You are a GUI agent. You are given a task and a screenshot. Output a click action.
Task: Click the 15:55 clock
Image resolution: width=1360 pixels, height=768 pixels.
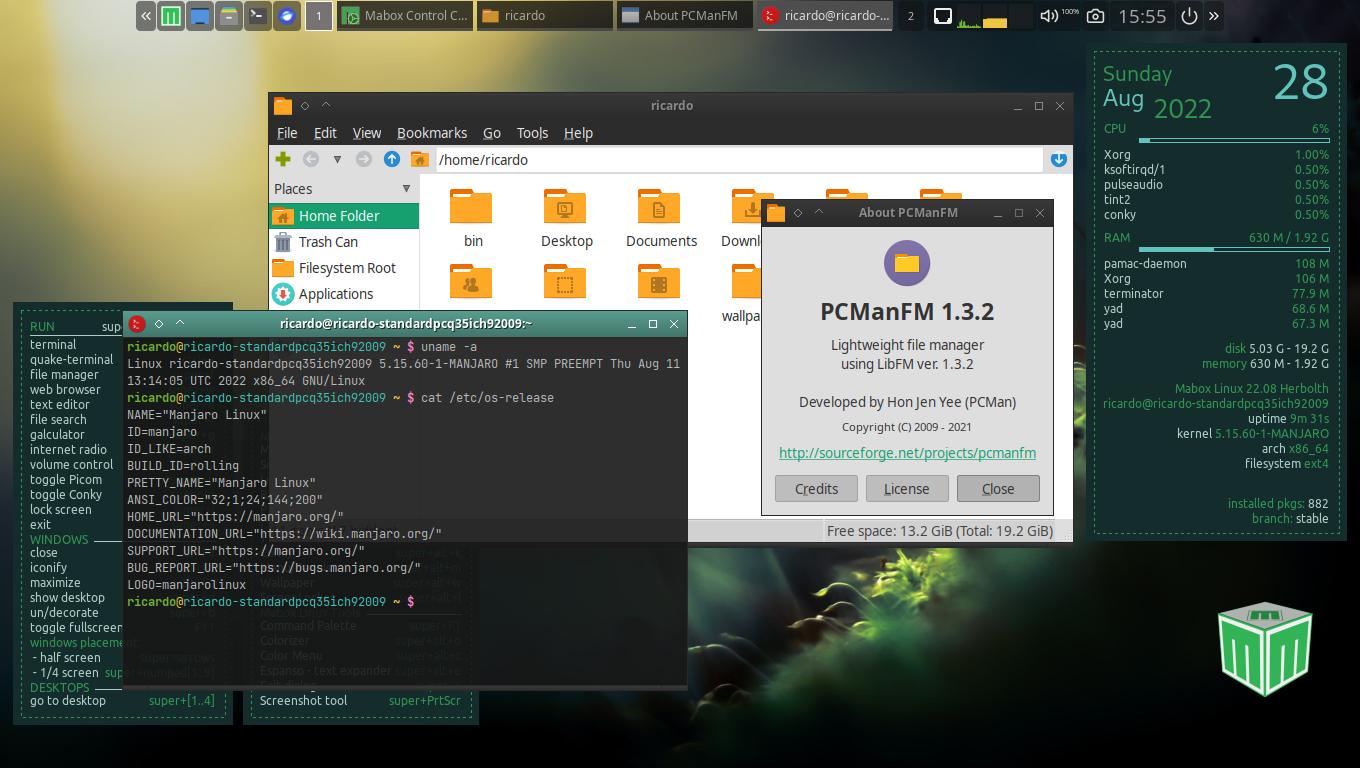pyautogui.click(x=1142, y=16)
